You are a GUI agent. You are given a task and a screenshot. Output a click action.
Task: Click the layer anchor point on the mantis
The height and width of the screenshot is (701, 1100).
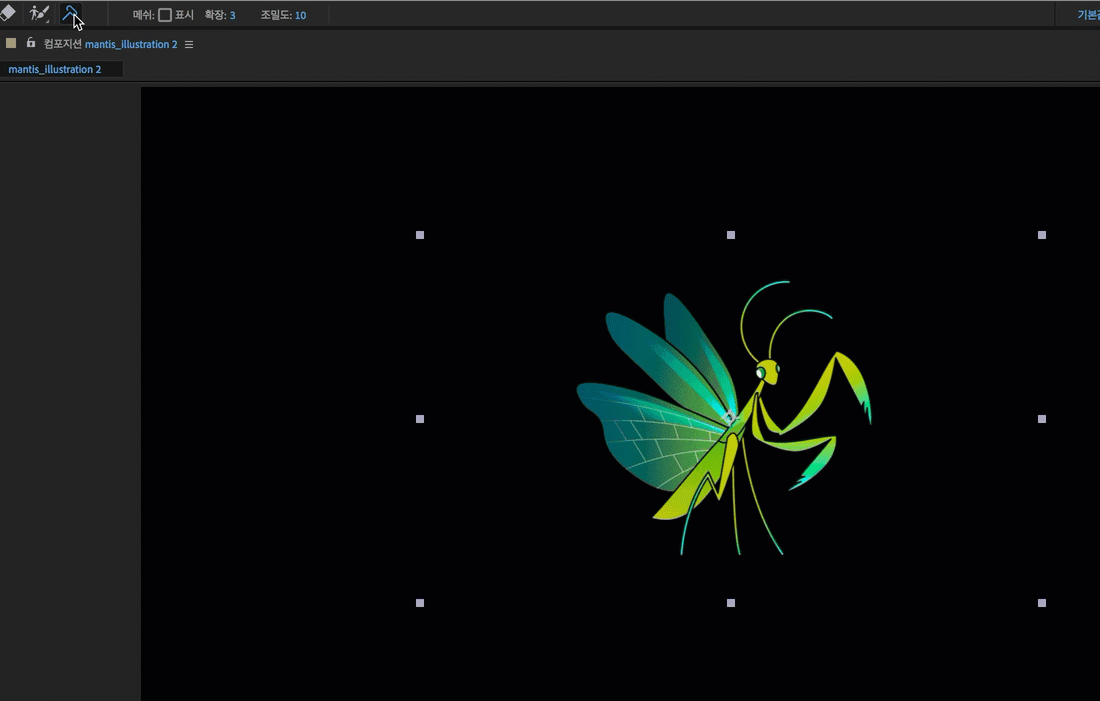(730, 417)
